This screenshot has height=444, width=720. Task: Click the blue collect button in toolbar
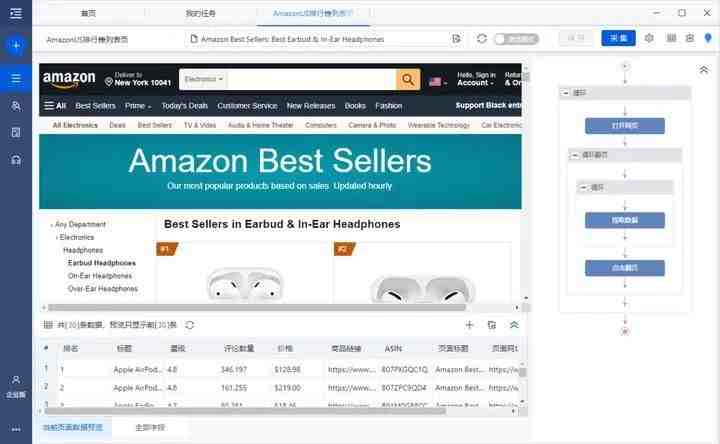pyautogui.click(x=619, y=38)
